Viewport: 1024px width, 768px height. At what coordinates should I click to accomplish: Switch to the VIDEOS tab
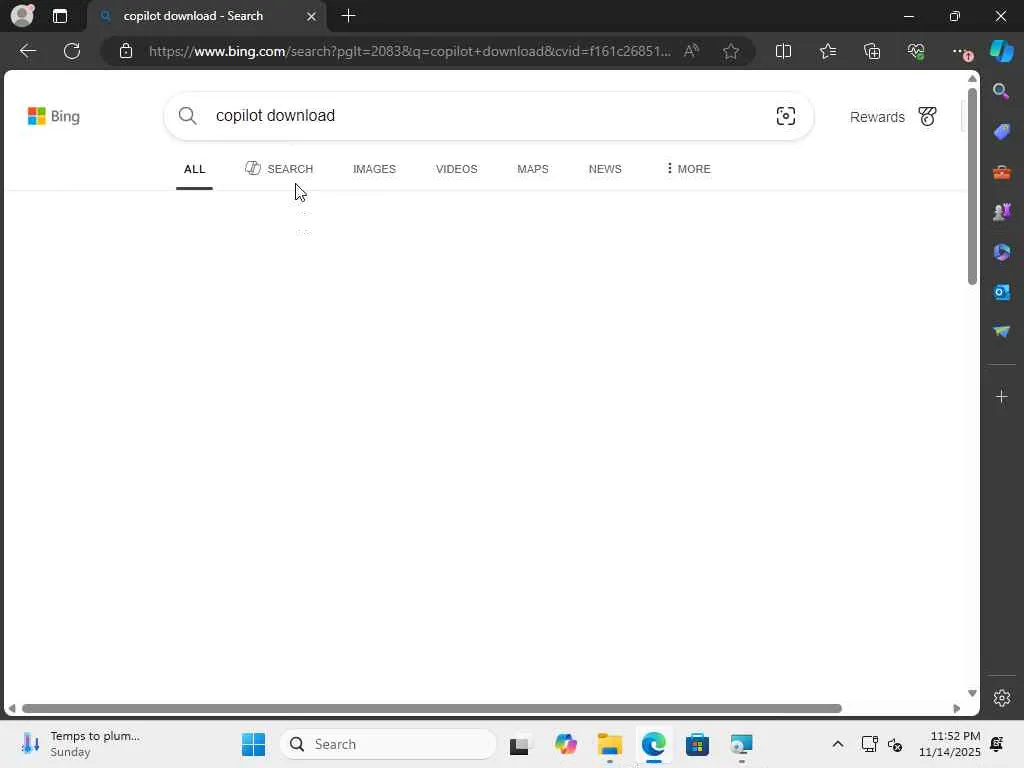point(456,169)
